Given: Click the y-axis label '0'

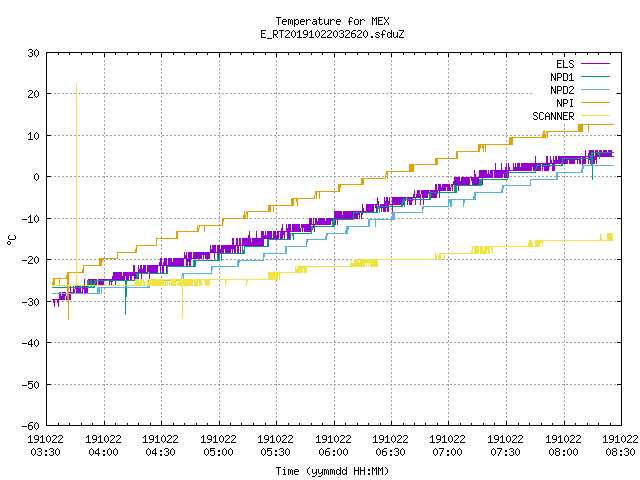Looking at the screenshot, I should pos(36,177).
